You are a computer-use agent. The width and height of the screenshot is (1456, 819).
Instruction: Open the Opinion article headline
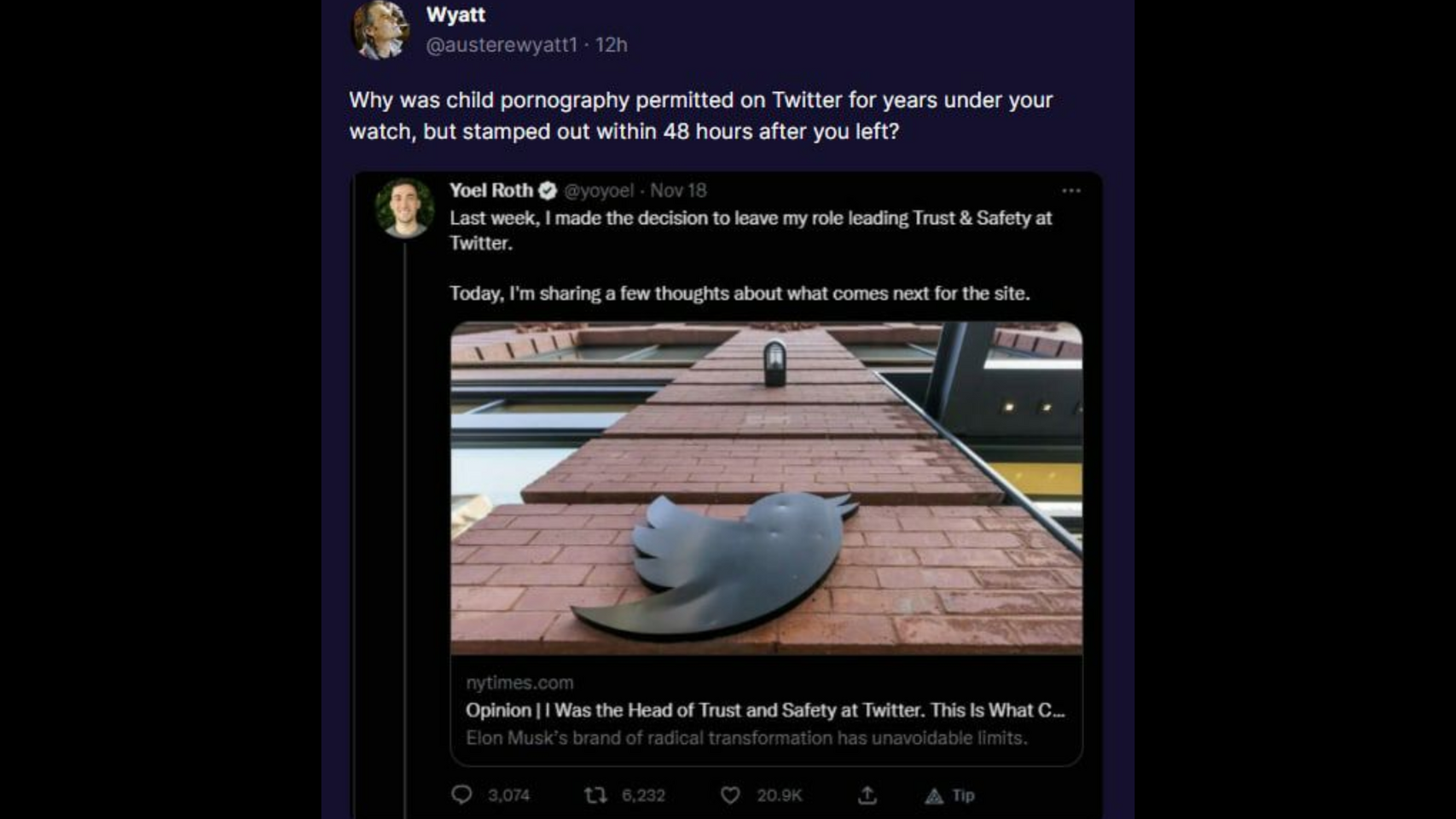click(x=764, y=710)
